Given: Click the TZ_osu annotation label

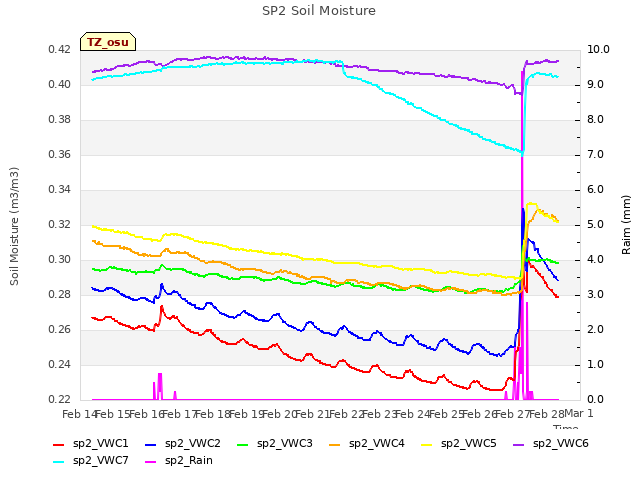Looking at the screenshot, I should click(x=108, y=42).
